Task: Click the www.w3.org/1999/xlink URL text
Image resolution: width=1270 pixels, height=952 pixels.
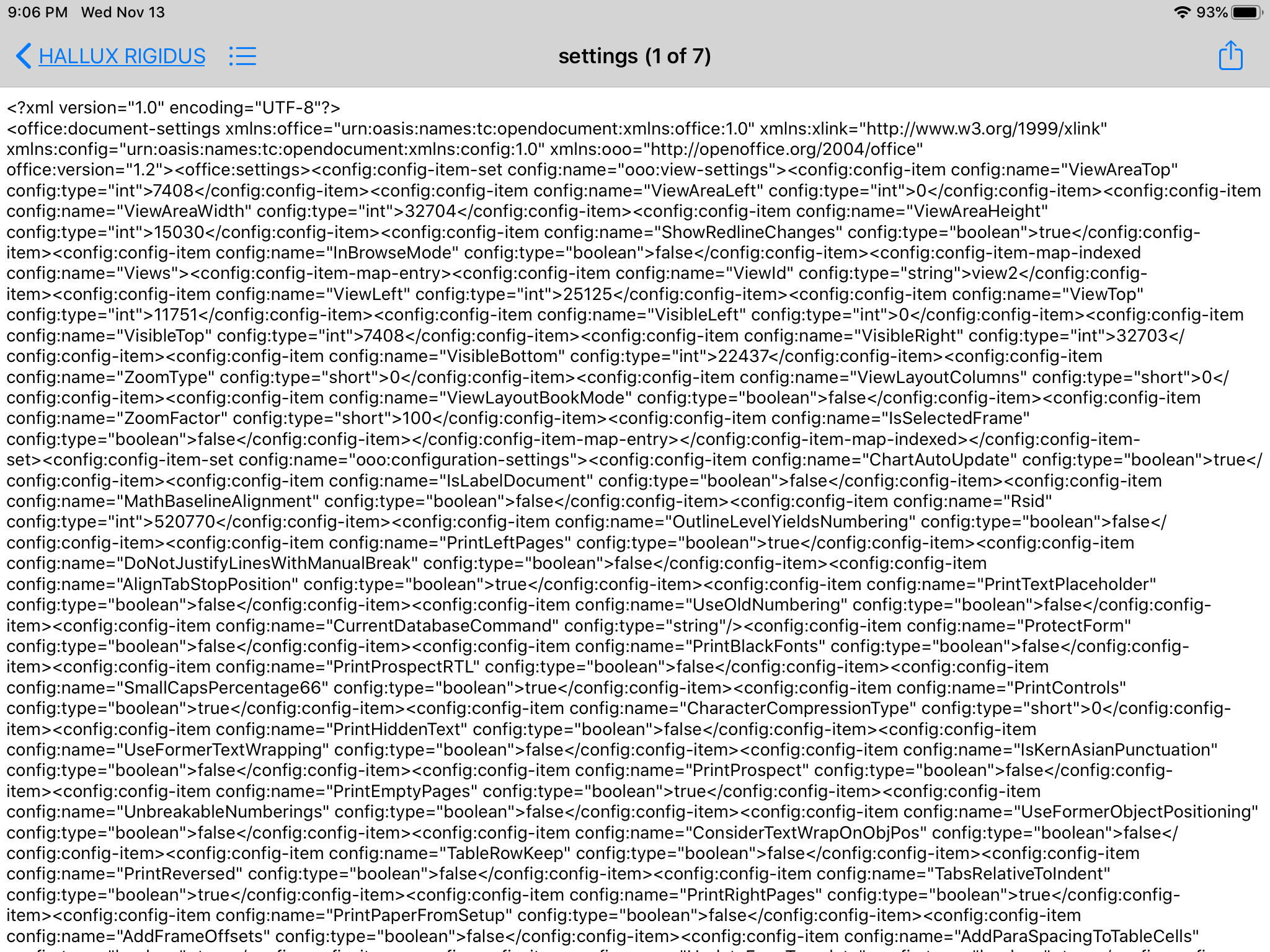Action: [x=980, y=129]
